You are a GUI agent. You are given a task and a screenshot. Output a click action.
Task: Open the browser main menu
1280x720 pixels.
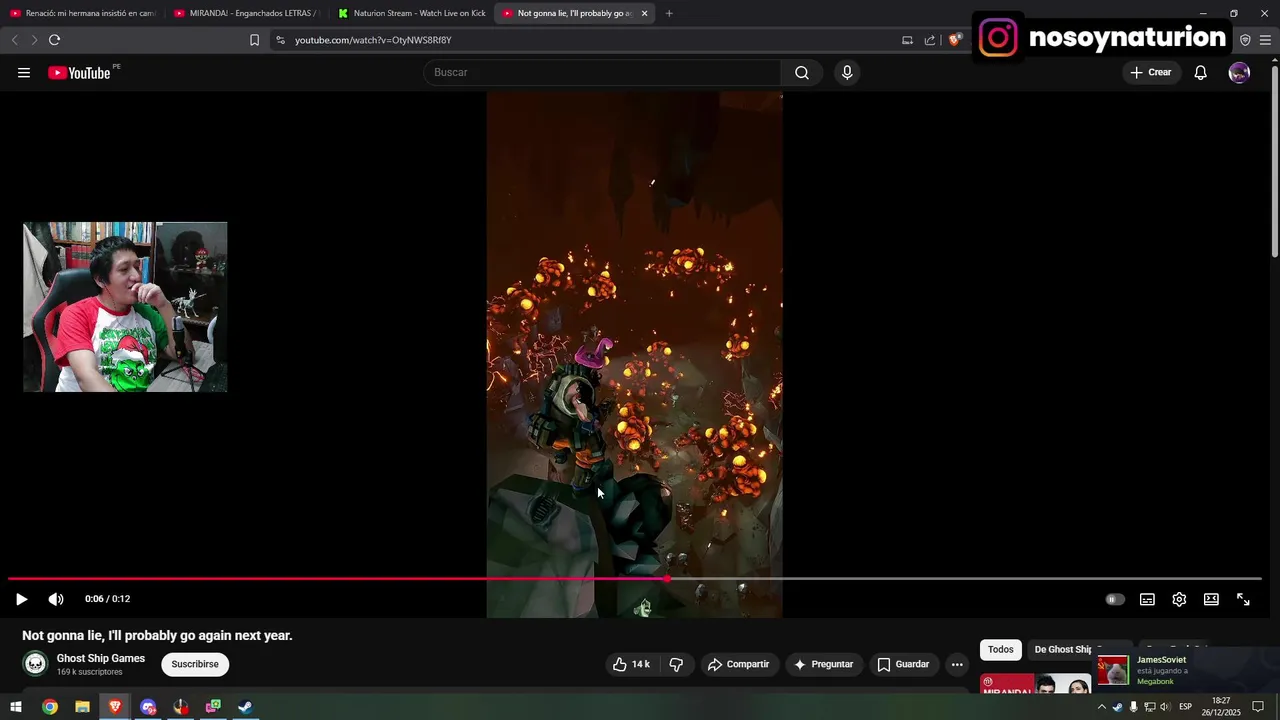point(1265,40)
